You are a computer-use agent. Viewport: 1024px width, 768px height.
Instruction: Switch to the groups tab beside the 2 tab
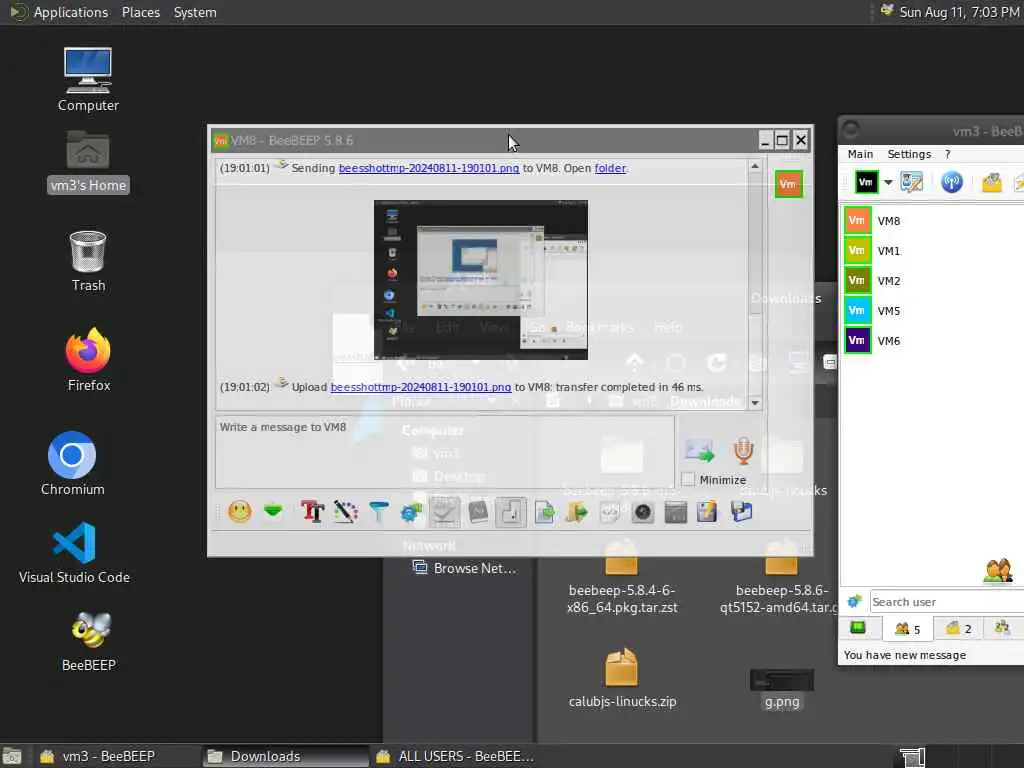tap(1002, 628)
